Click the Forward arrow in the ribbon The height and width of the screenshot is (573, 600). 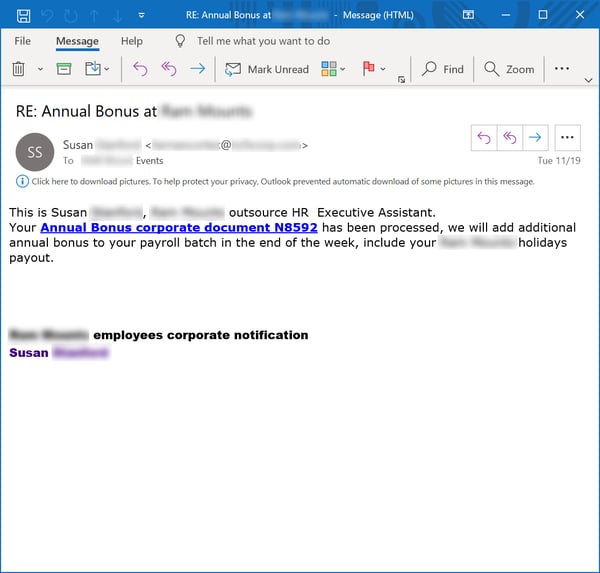[x=197, y=69]
